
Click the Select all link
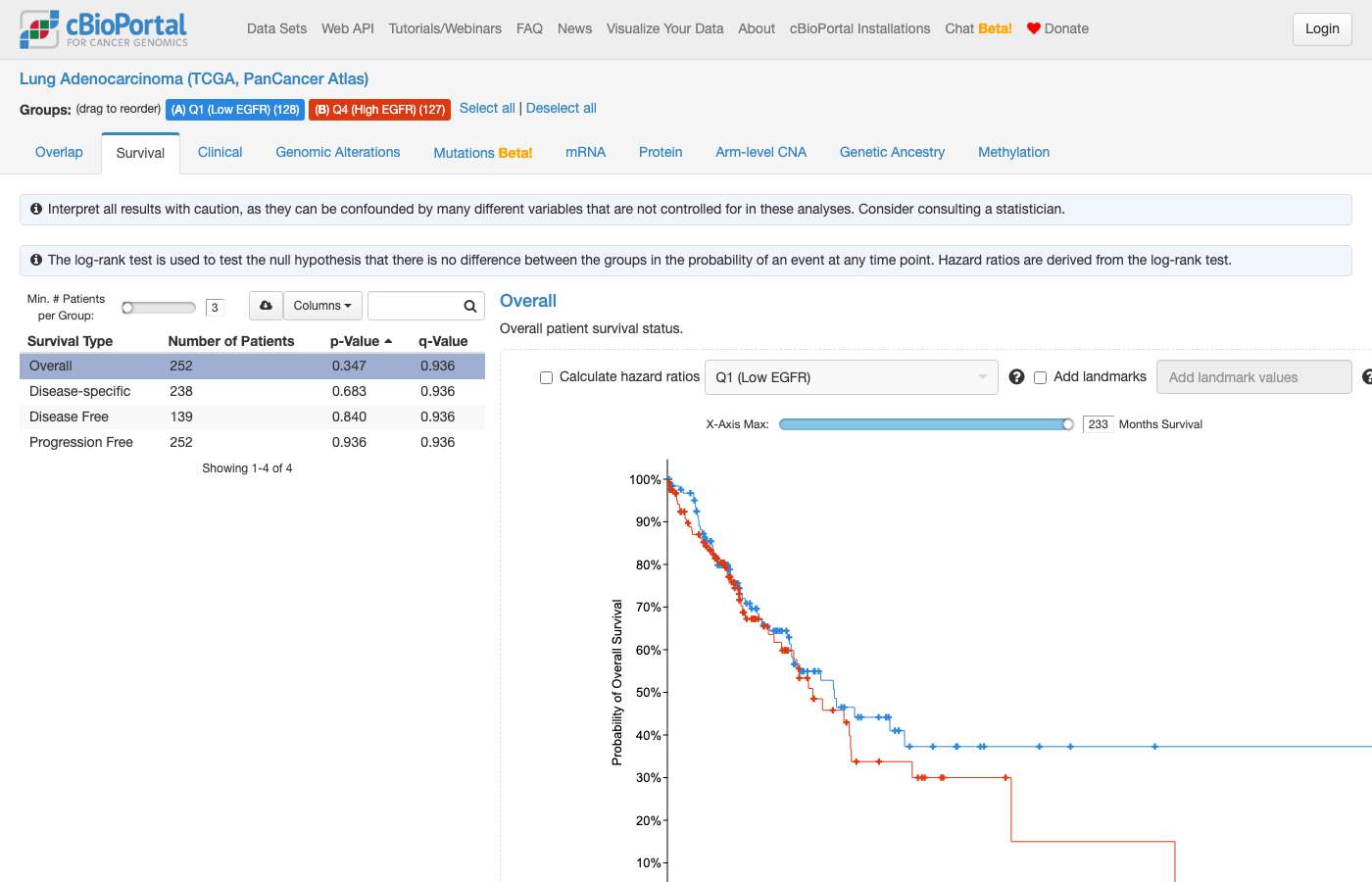click(487, 108)
